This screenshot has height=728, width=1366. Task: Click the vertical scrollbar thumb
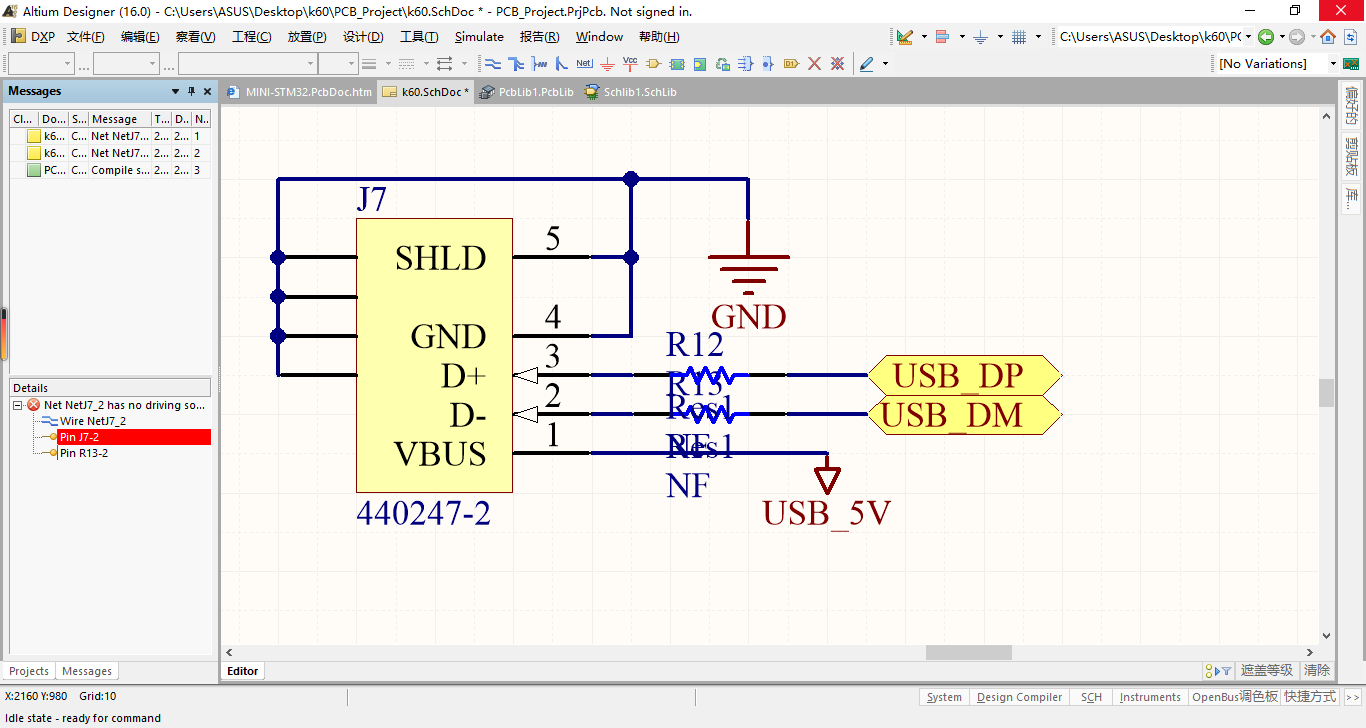point(1327,393)
